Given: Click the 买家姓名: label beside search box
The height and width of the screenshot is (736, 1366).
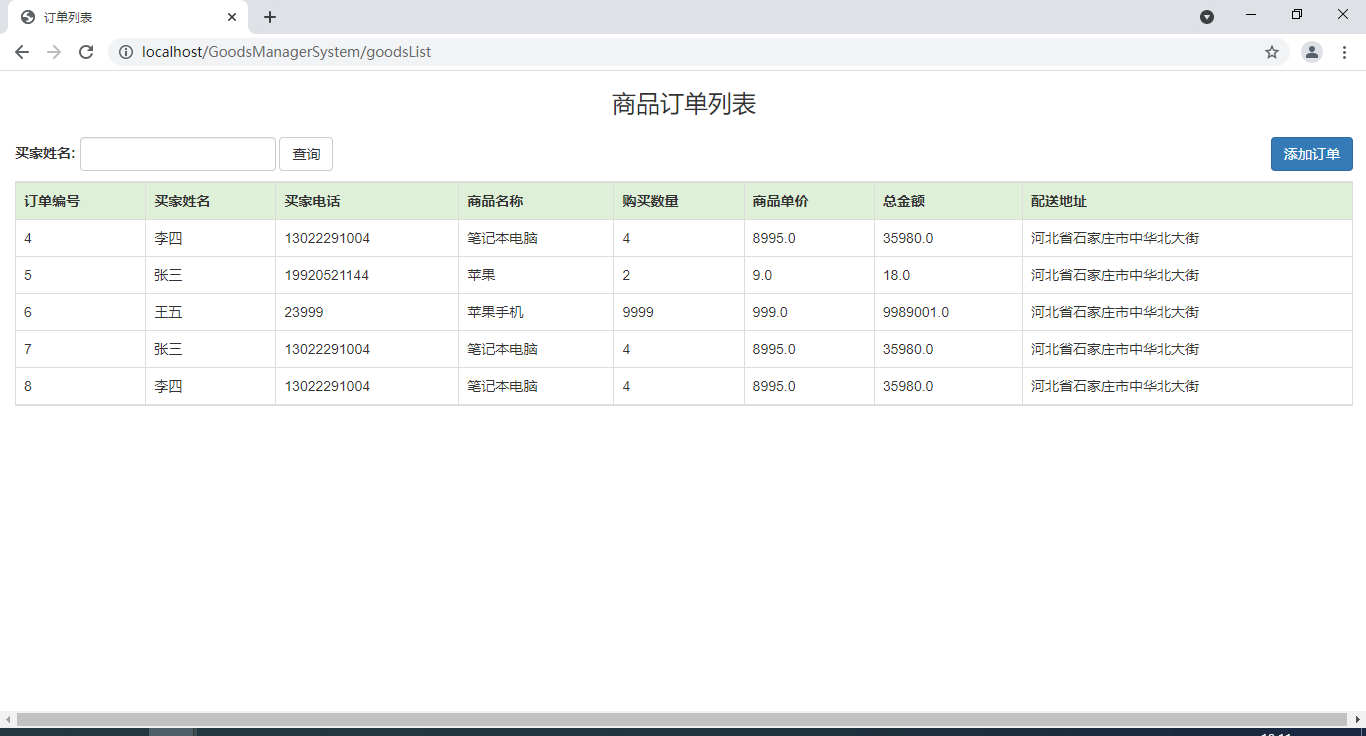Looking at the screenshot, I should pos(45,153).
